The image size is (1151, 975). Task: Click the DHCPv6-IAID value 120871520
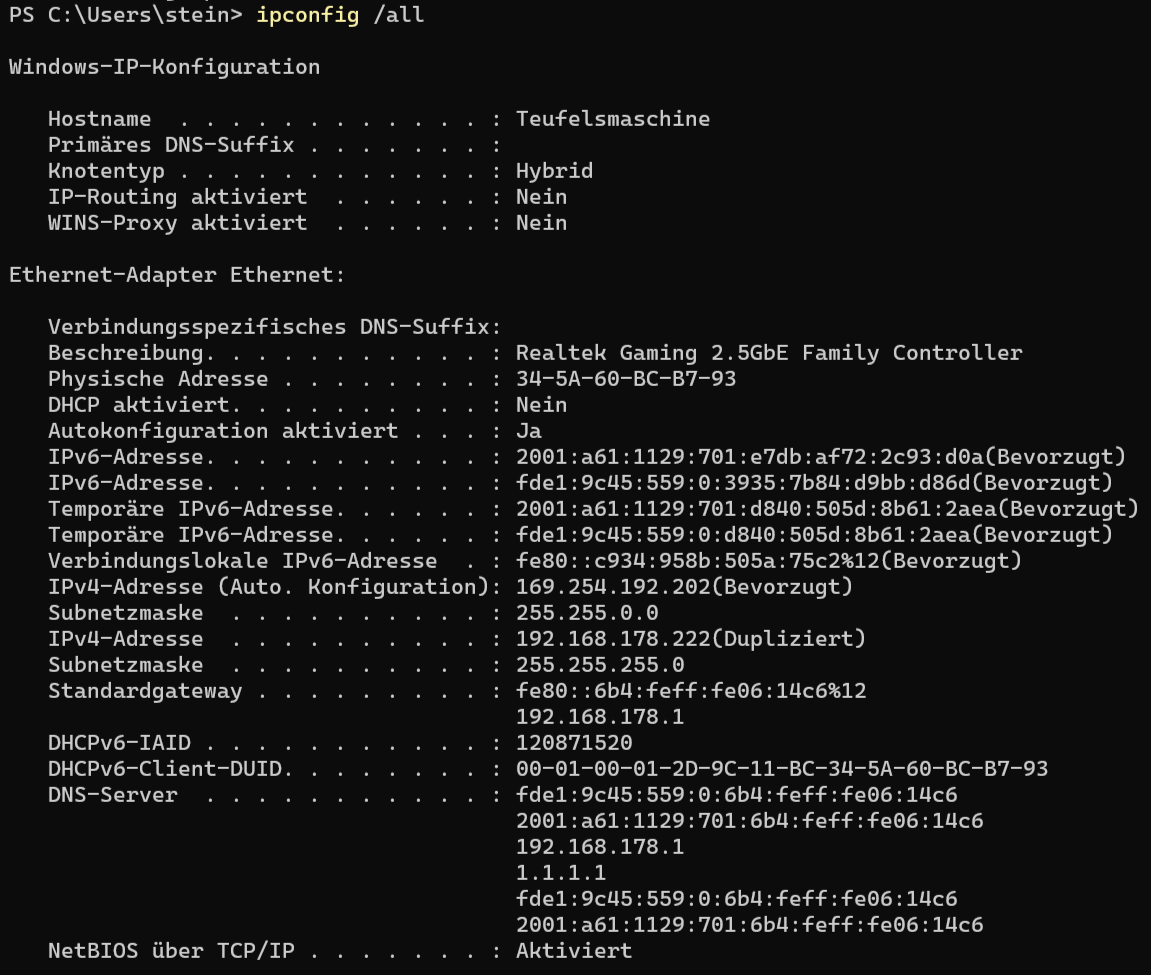point(574,743)
